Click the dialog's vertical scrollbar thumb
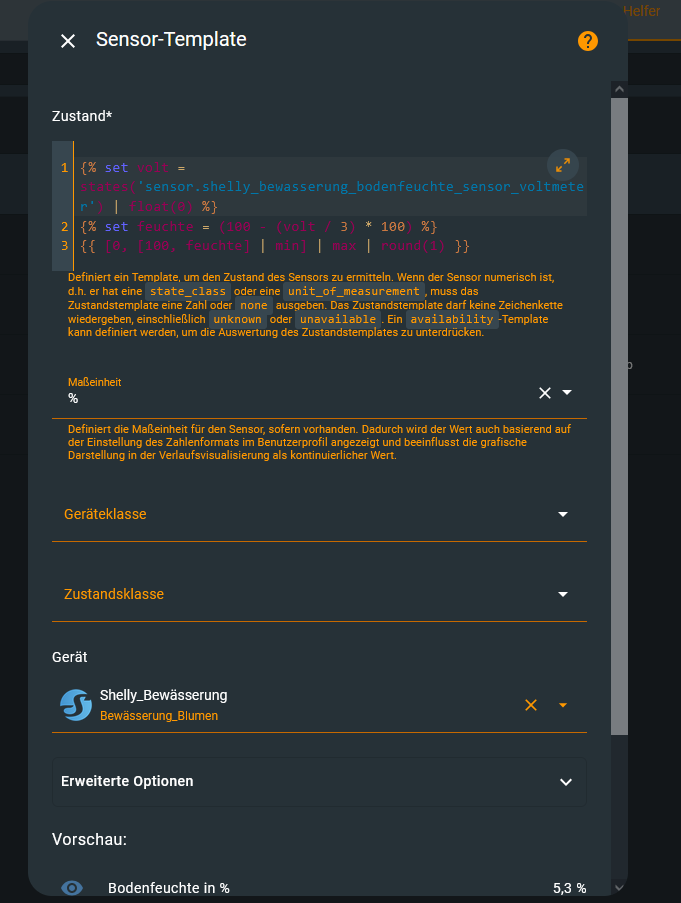Image resolution: width=681 pixels, height=903 pixels. click(x=619, y=400)
